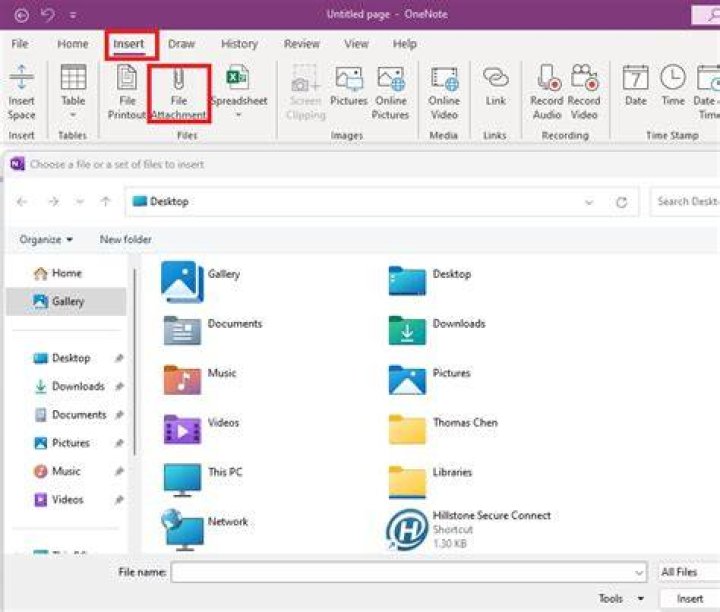Switch to the History tab
Viewport: 720px width, 612px height.
point(239,44)
